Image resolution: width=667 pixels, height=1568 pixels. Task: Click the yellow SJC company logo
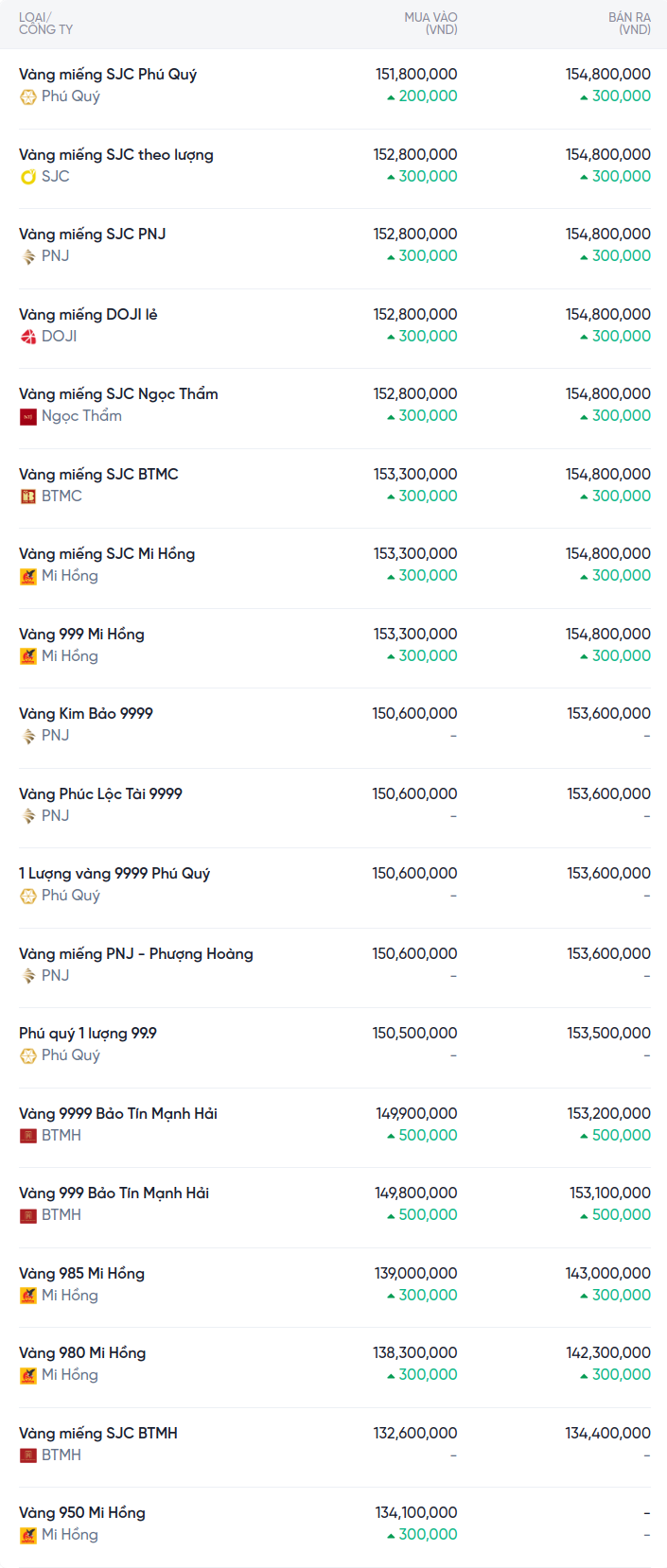pos(28,177)
